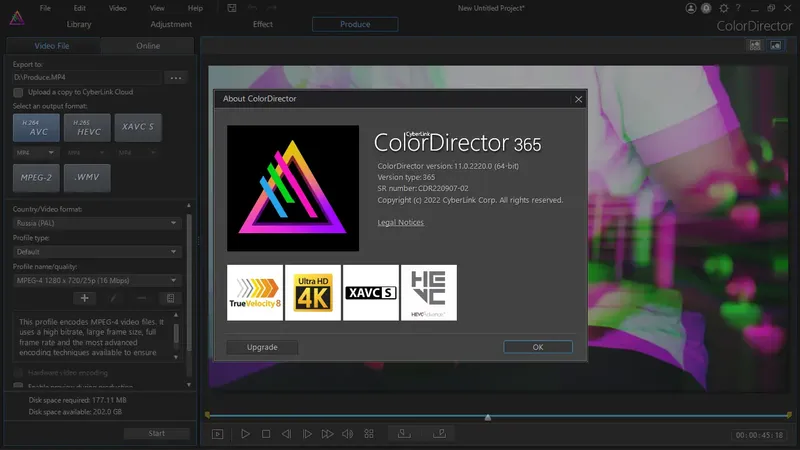Enable Upload a copy to CyberLink Cloud
The image size is (800, 450).
click(x=18, y=92)
